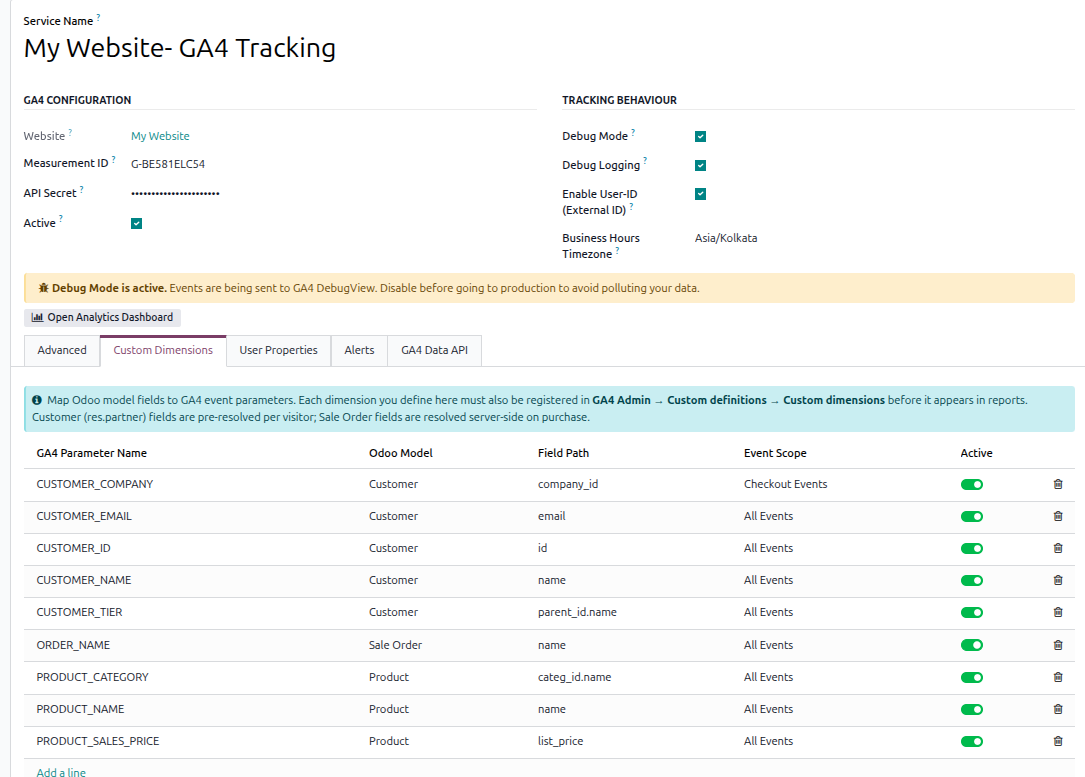Edit the Service Name title field
Screen dimensions: 1085x777
[x=180, y=48]
